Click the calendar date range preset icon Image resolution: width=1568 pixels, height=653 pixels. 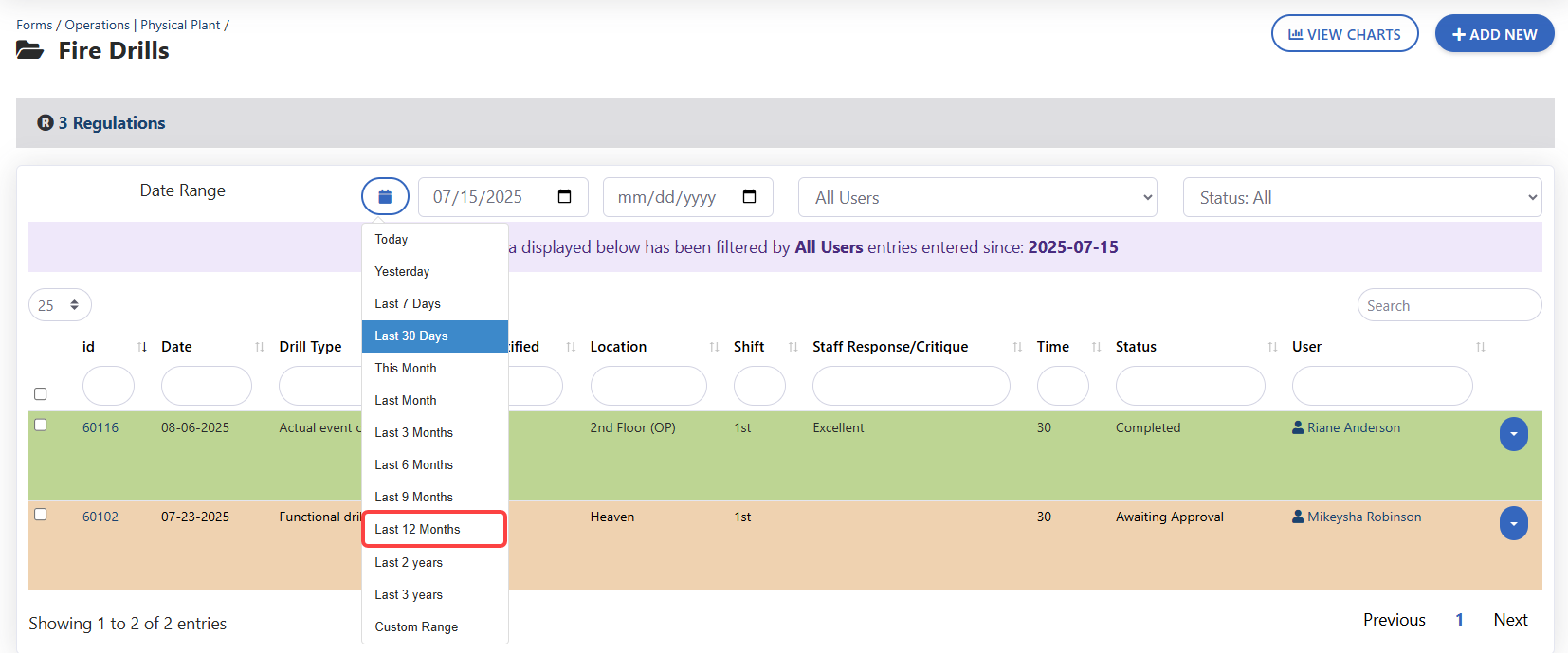click(385, 197)
